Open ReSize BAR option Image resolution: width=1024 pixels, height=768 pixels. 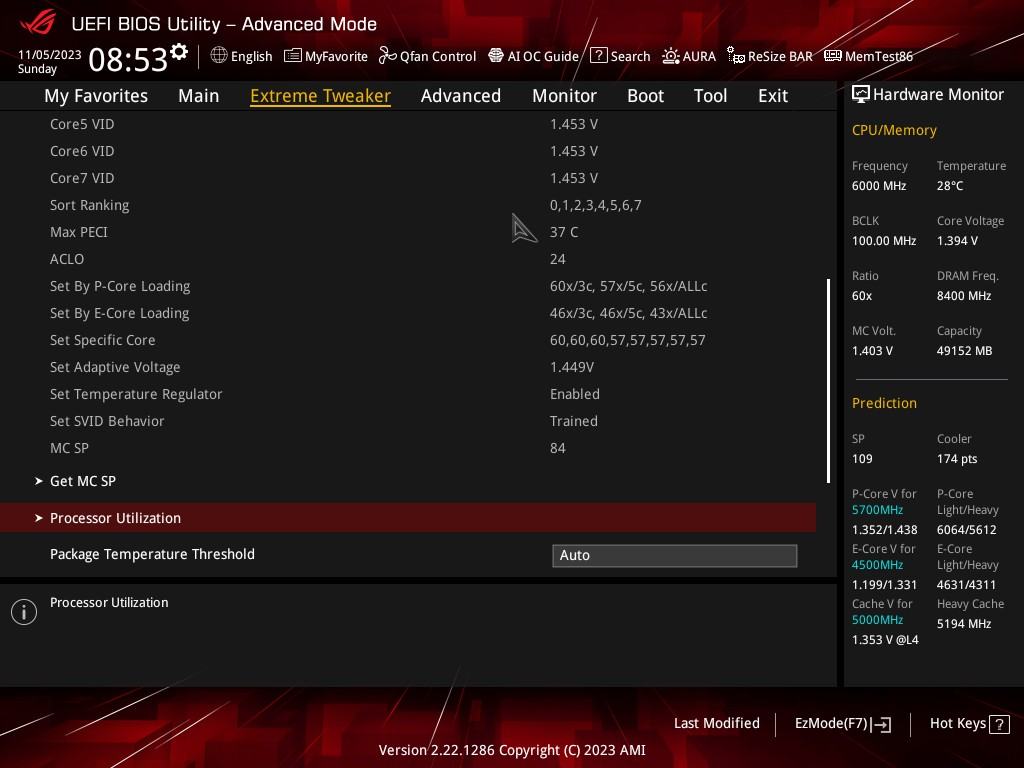tap(770, 56)
